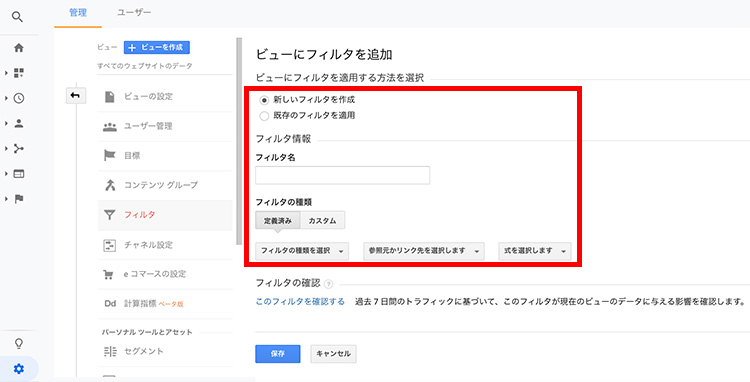Screen dimensions: 750x382
Task: Choose 定義済み filter type toggle
Action: point(277,220)
